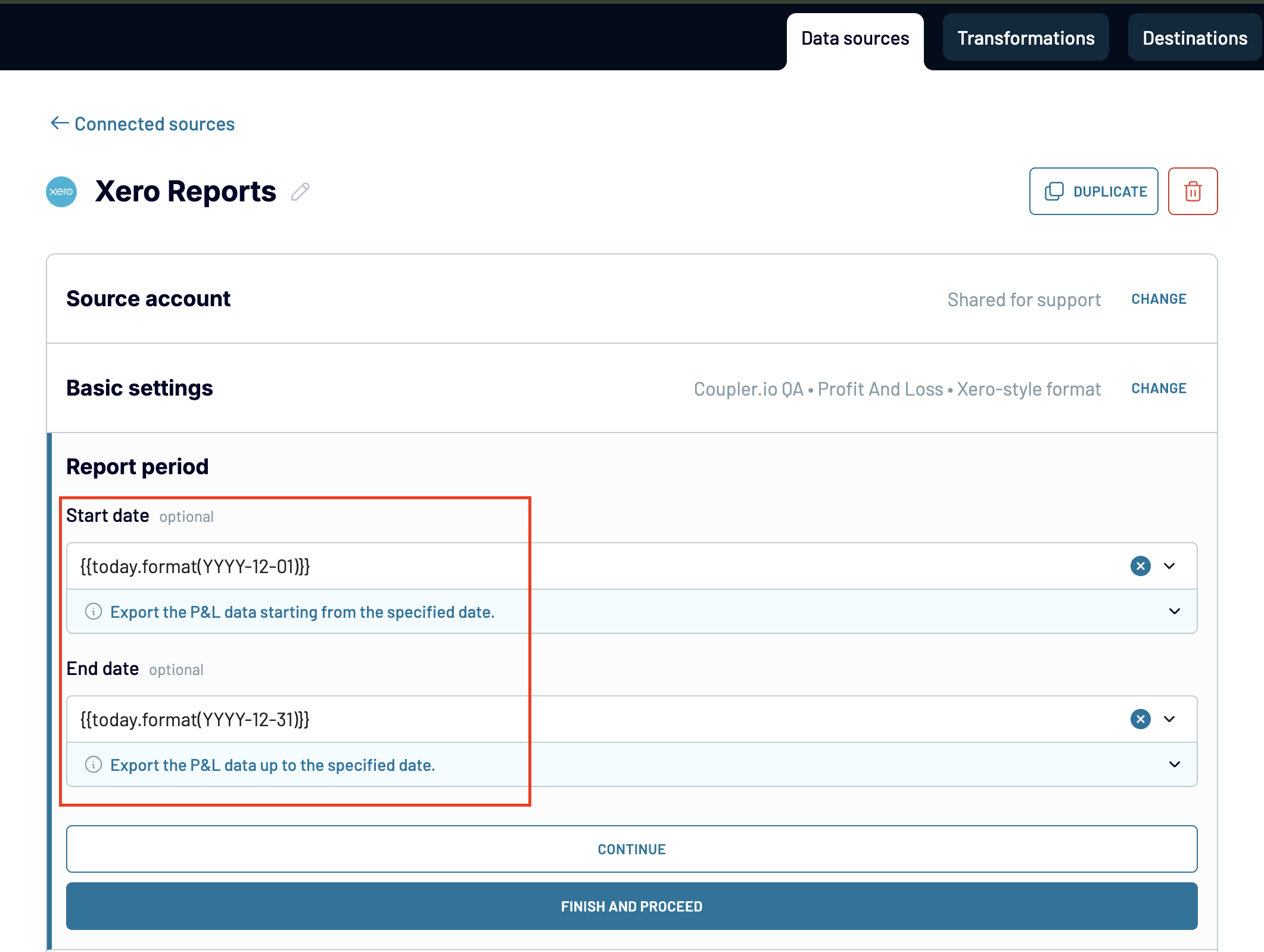The image size is (1264, 952).
Task: Click 'Coupler.io QA • Profit And Loss' summary
Action: (x=897, y=389)
